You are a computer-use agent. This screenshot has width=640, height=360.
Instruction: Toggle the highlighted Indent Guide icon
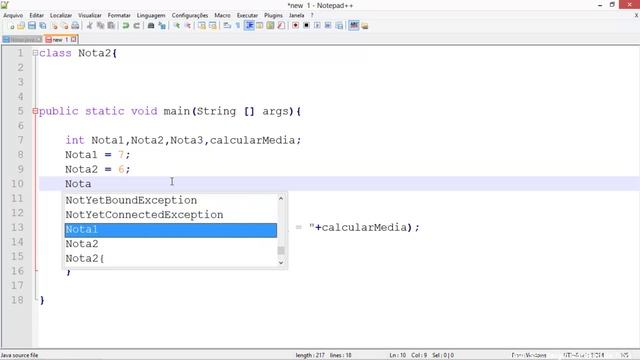click(x=249, y=26)
